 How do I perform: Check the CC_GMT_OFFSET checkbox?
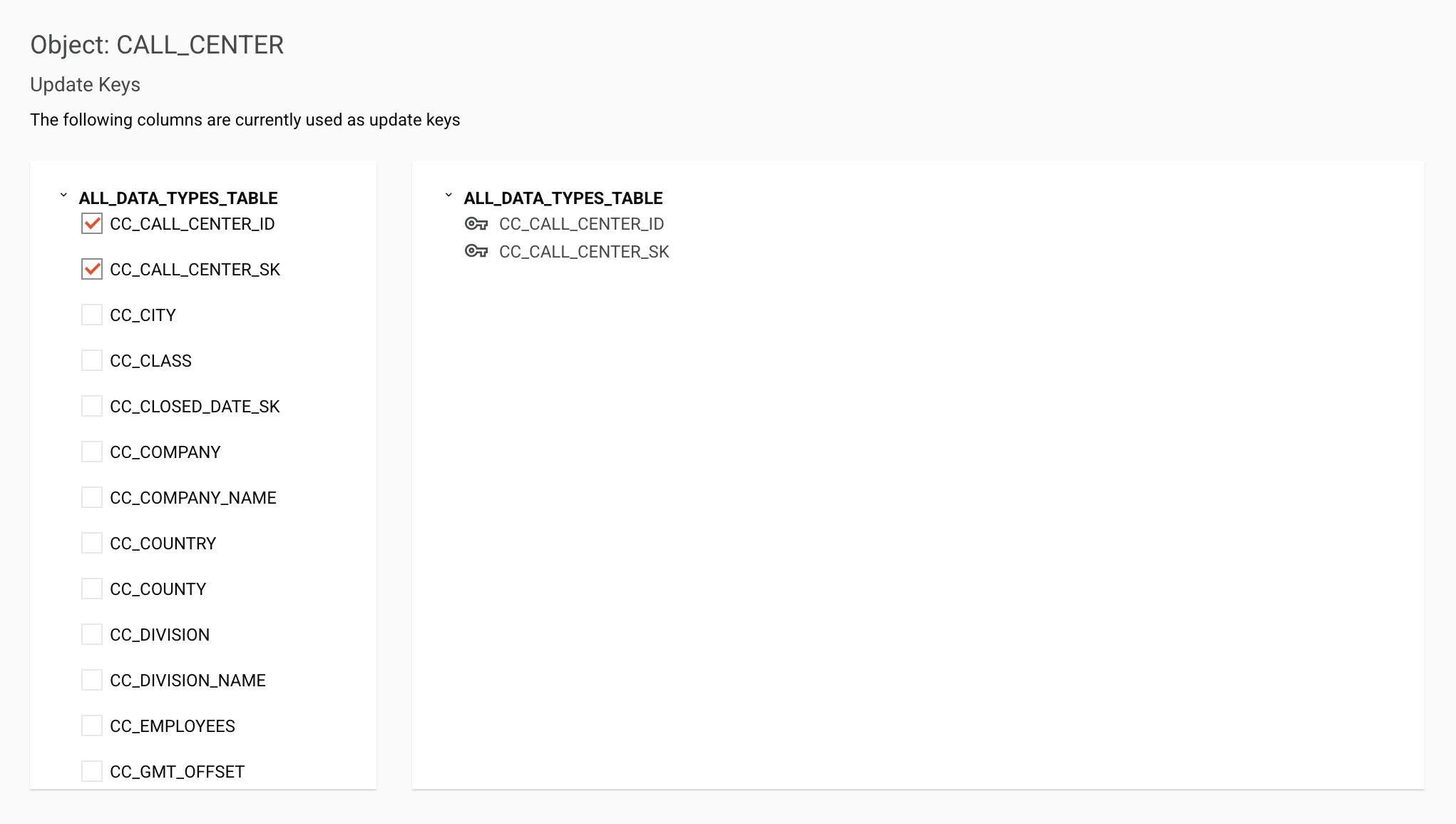(92, 772)
